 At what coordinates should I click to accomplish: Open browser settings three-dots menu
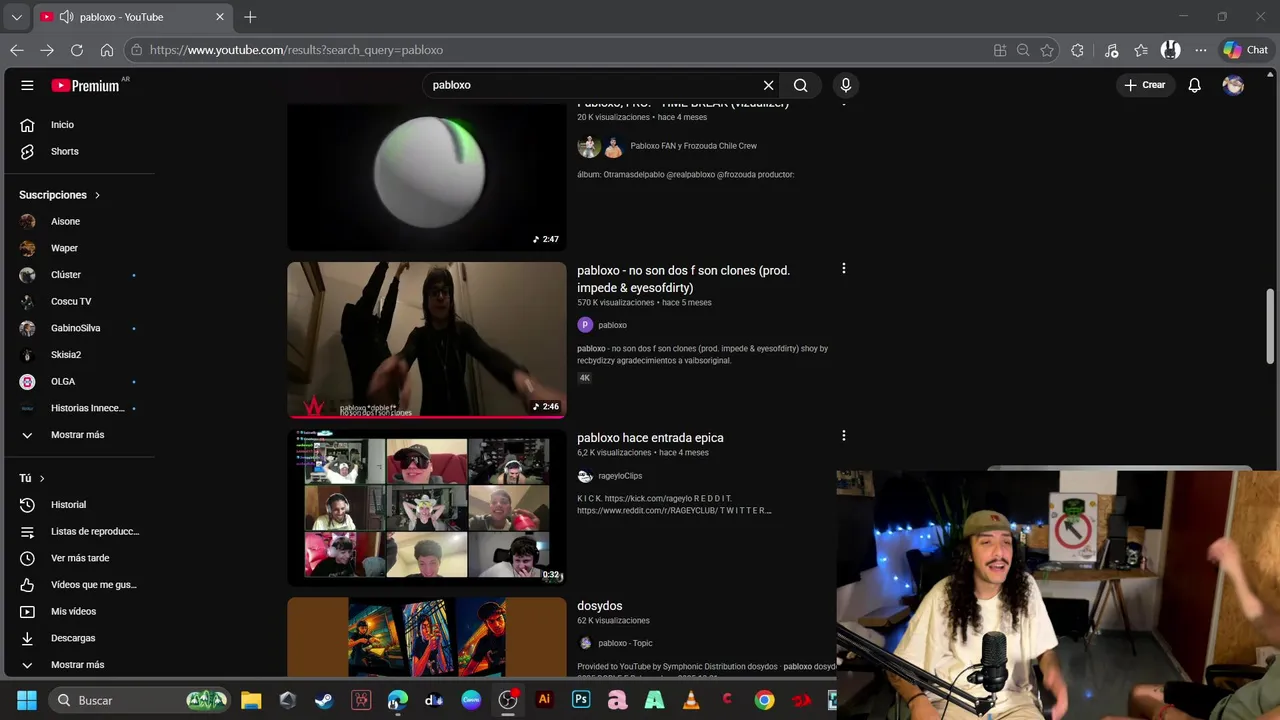pos(1201,50)
